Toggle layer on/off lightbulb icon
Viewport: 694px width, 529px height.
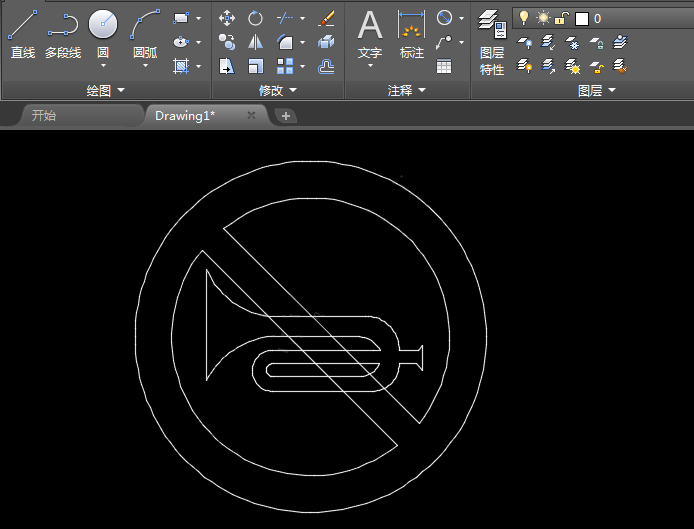tap(523, 18)
